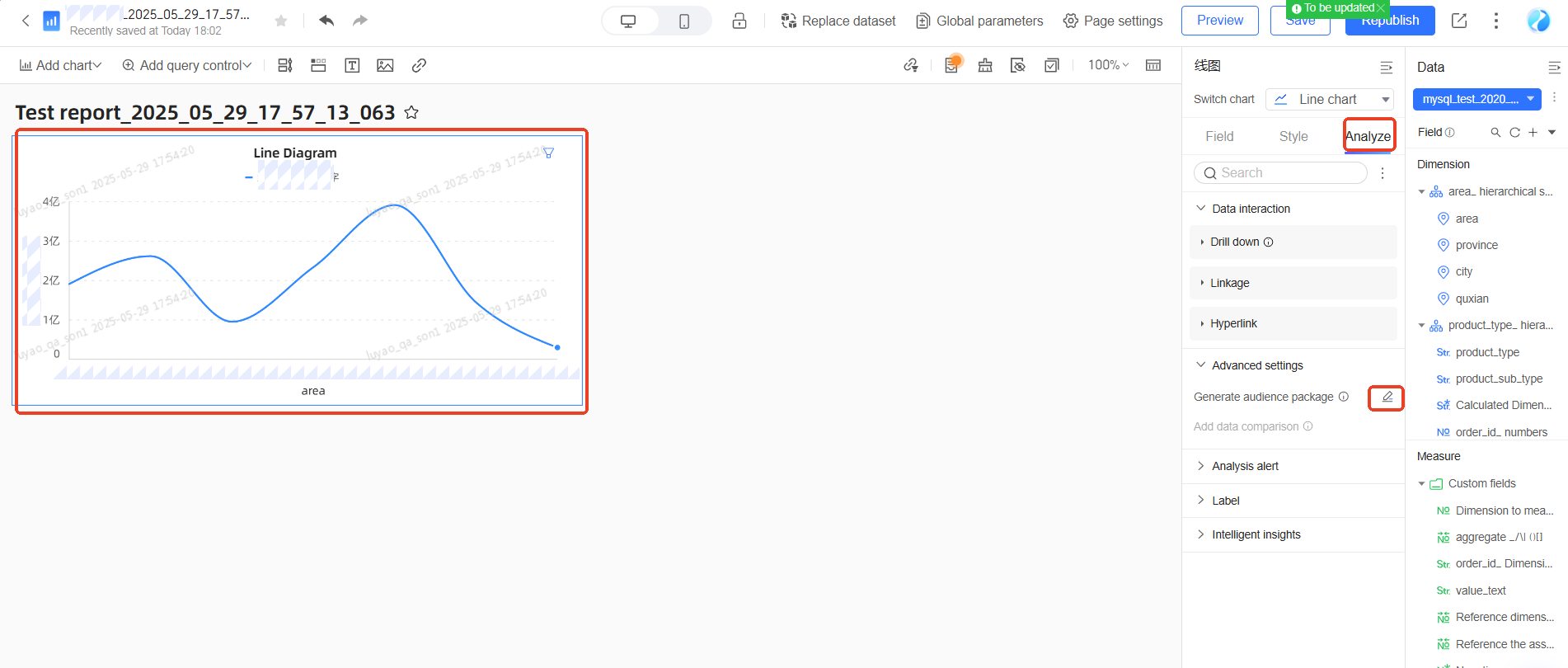Collapse the Data interaction section
Screen dimensions: 1568x668
coord(1201,208)
